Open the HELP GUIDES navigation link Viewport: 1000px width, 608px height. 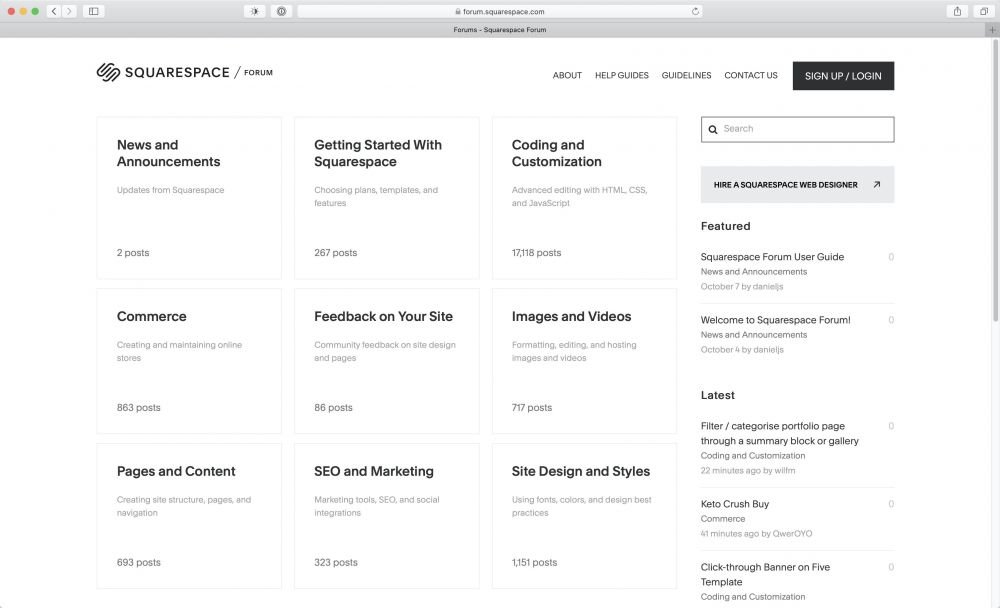620,75
